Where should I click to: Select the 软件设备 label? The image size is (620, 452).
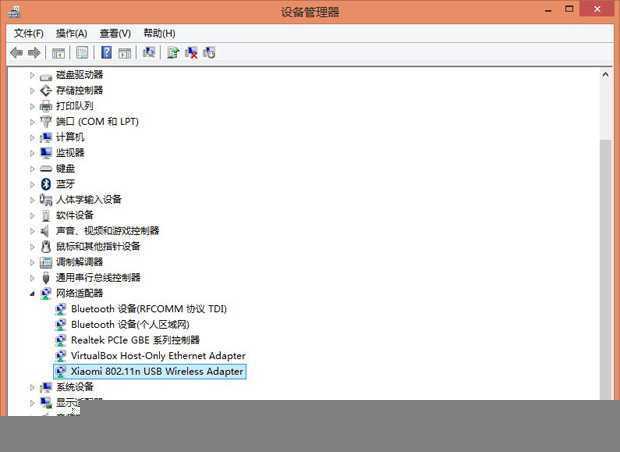point(75,215)
